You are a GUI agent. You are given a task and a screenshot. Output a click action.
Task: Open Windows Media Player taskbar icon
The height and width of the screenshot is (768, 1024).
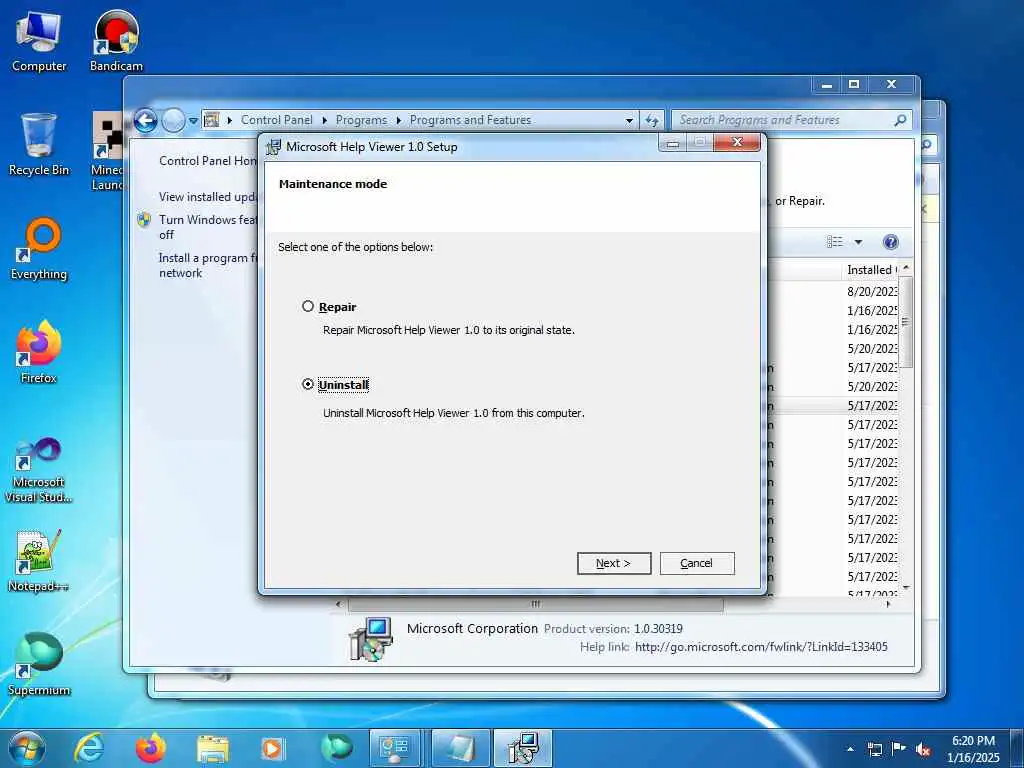pyautogui.click(x=273, y=748)
